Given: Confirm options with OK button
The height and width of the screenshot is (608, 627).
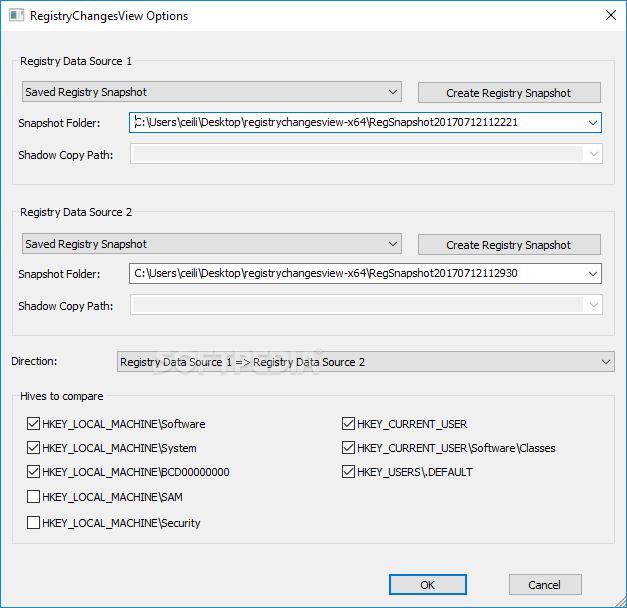Looking at the screenshot, I should pos(427,585).
